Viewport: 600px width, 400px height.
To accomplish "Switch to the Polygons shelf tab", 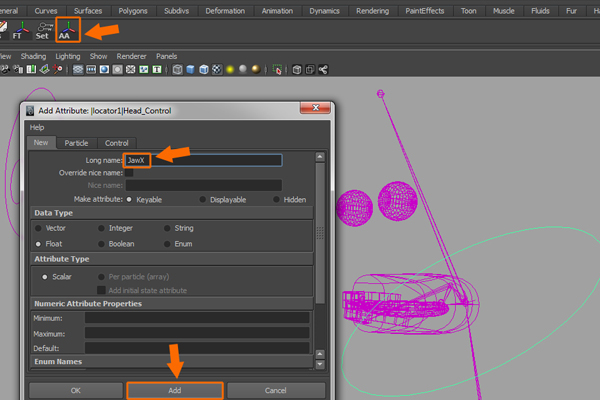I will point(133,11).
